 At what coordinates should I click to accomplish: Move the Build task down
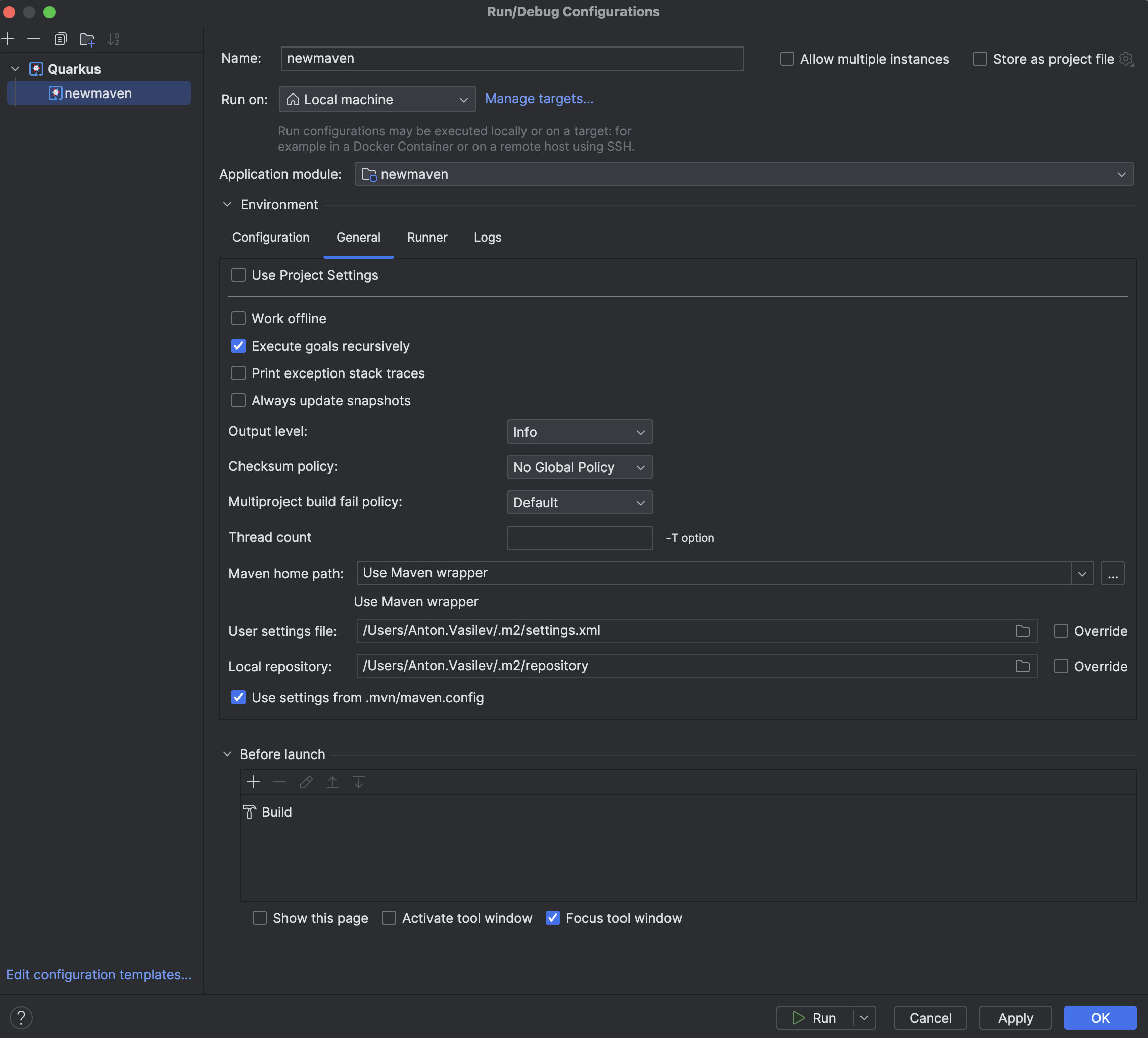[359, 782]
